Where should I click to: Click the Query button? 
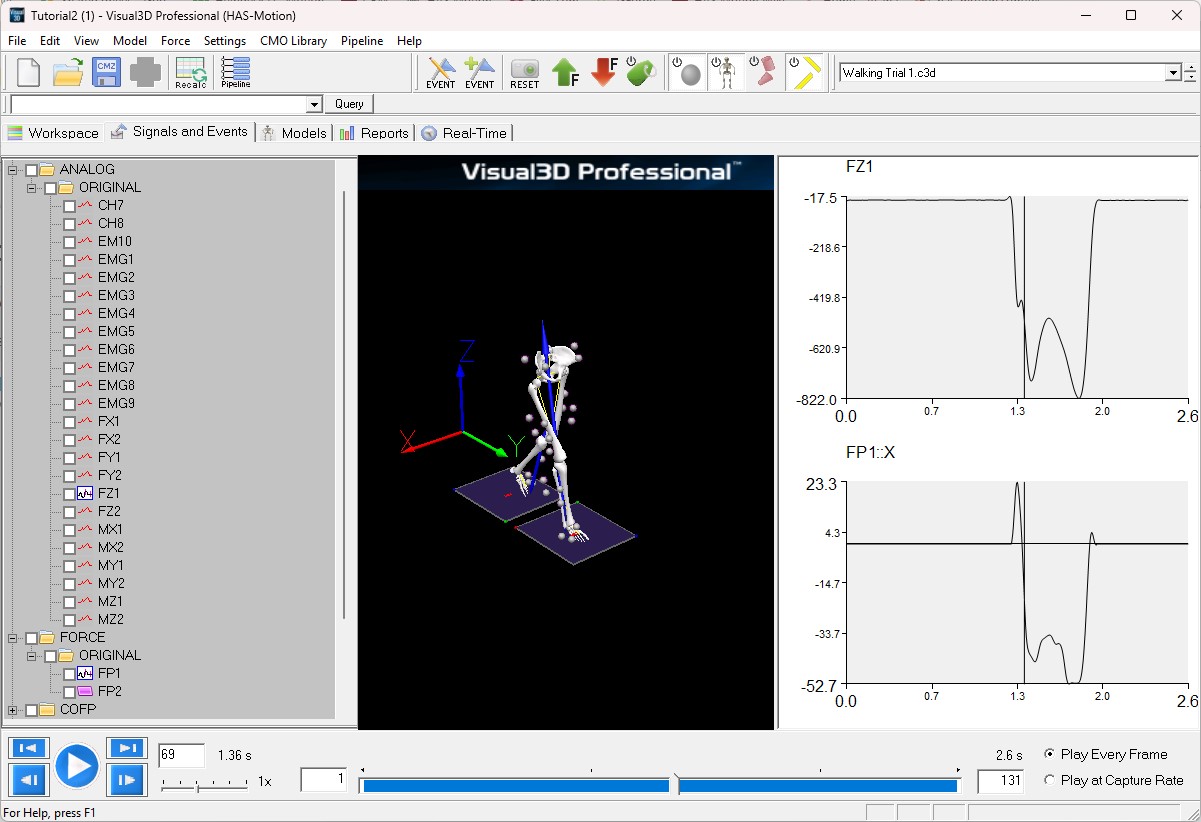(x=349, y=104)
